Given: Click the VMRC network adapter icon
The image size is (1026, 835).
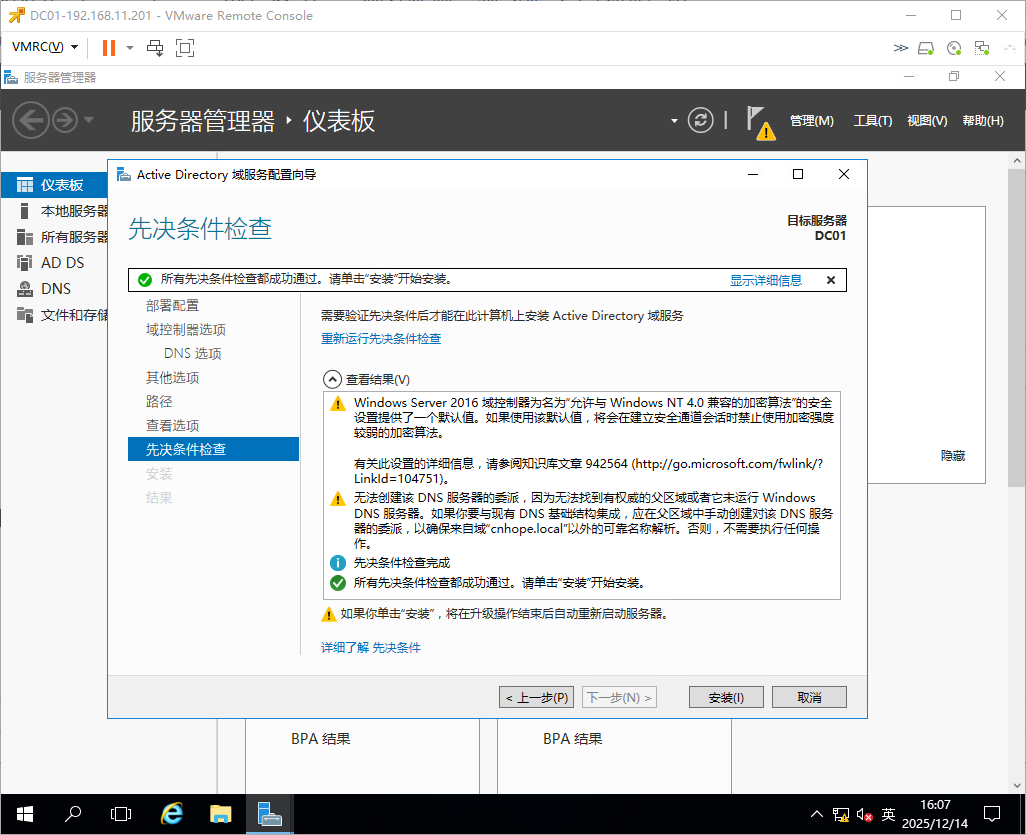Looking at the screenshot, I should click(982, 48).
